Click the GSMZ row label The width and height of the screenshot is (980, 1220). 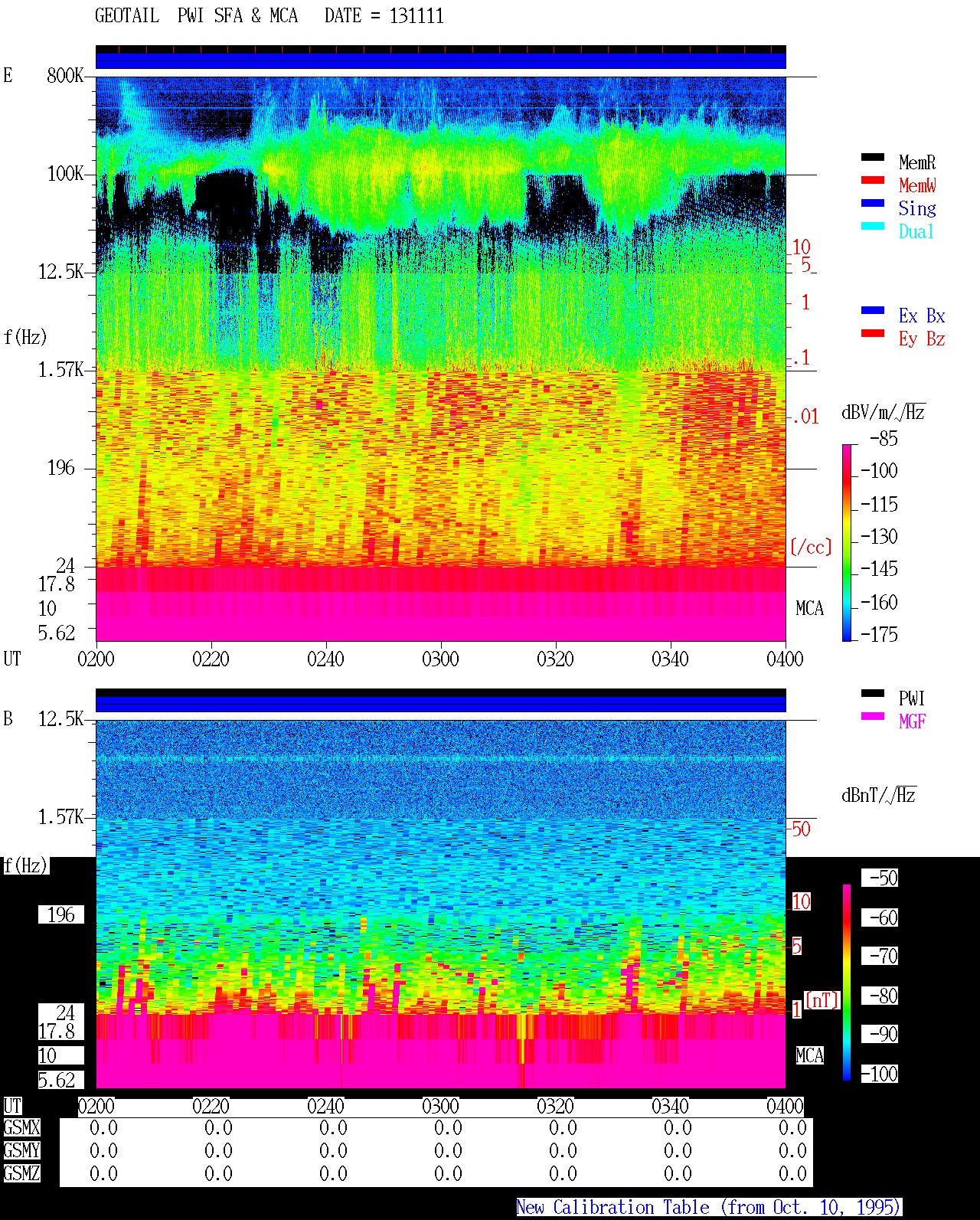(x=21, y=1174)
